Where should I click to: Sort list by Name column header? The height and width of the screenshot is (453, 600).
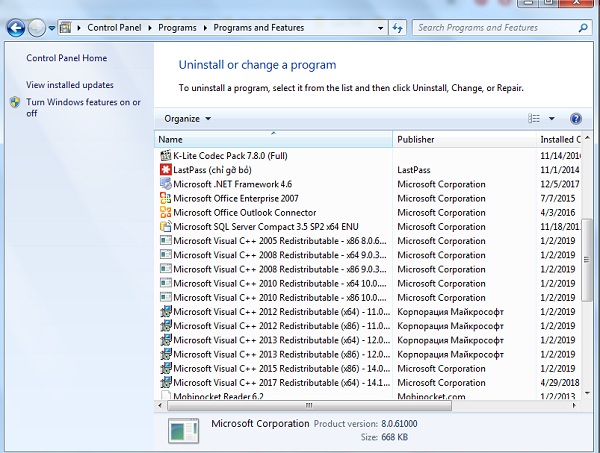pos(273,139)
